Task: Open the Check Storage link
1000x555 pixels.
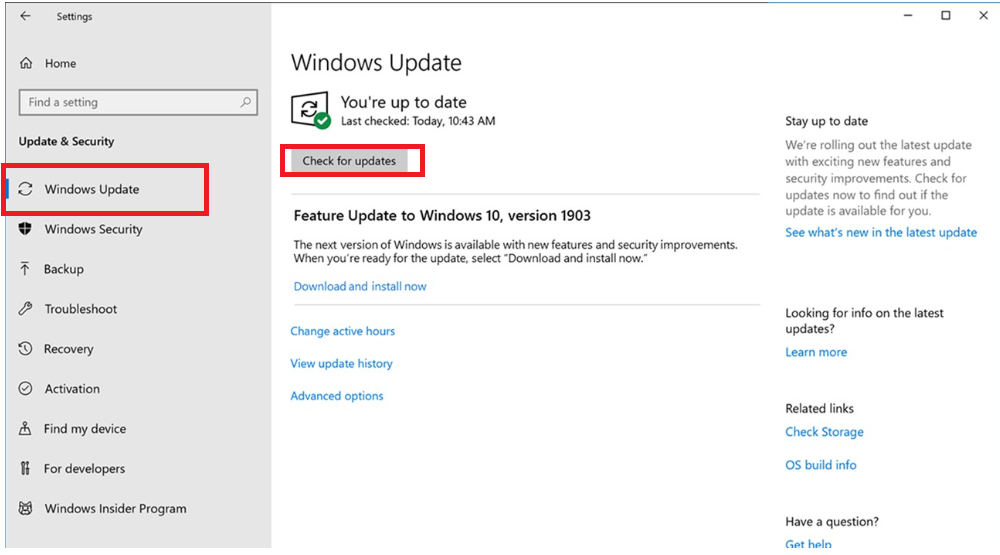Action: click(x=824, y=432)
